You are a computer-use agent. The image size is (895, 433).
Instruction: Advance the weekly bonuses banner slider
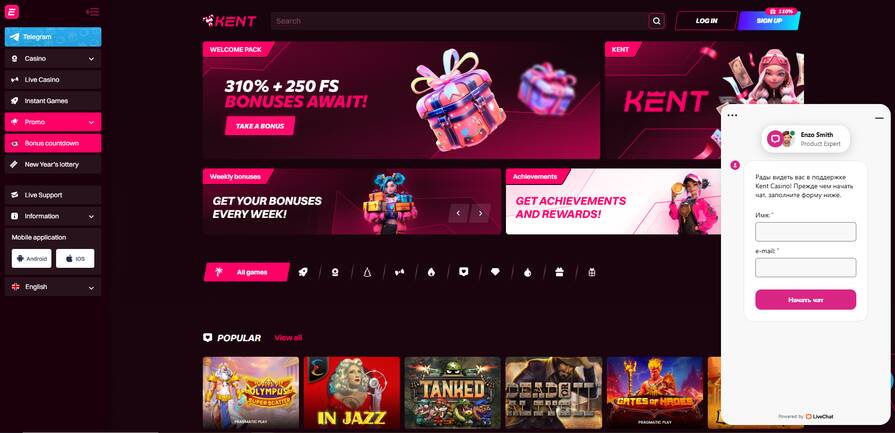pyautogui.click(x=480, y=213)
